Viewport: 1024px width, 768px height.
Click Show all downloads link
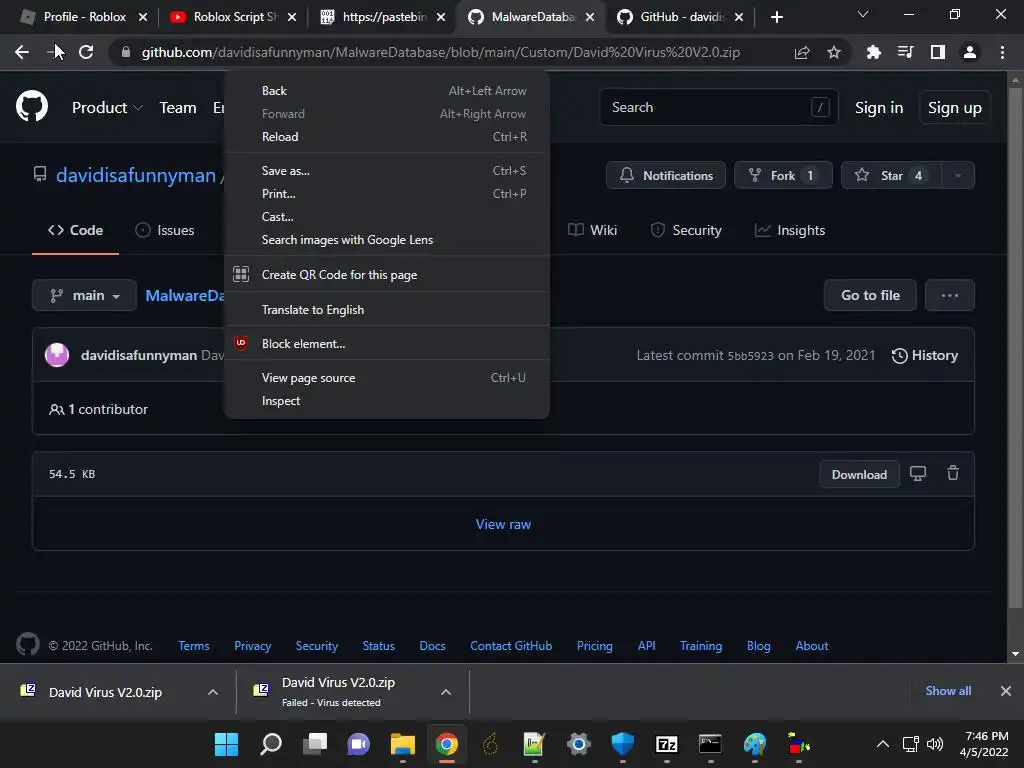948,691
